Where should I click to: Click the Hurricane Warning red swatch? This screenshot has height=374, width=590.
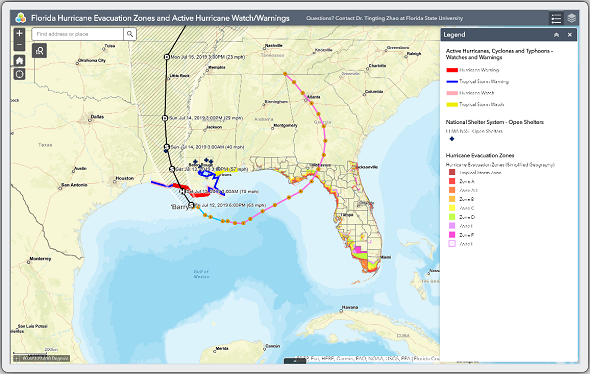coord(452,70)
